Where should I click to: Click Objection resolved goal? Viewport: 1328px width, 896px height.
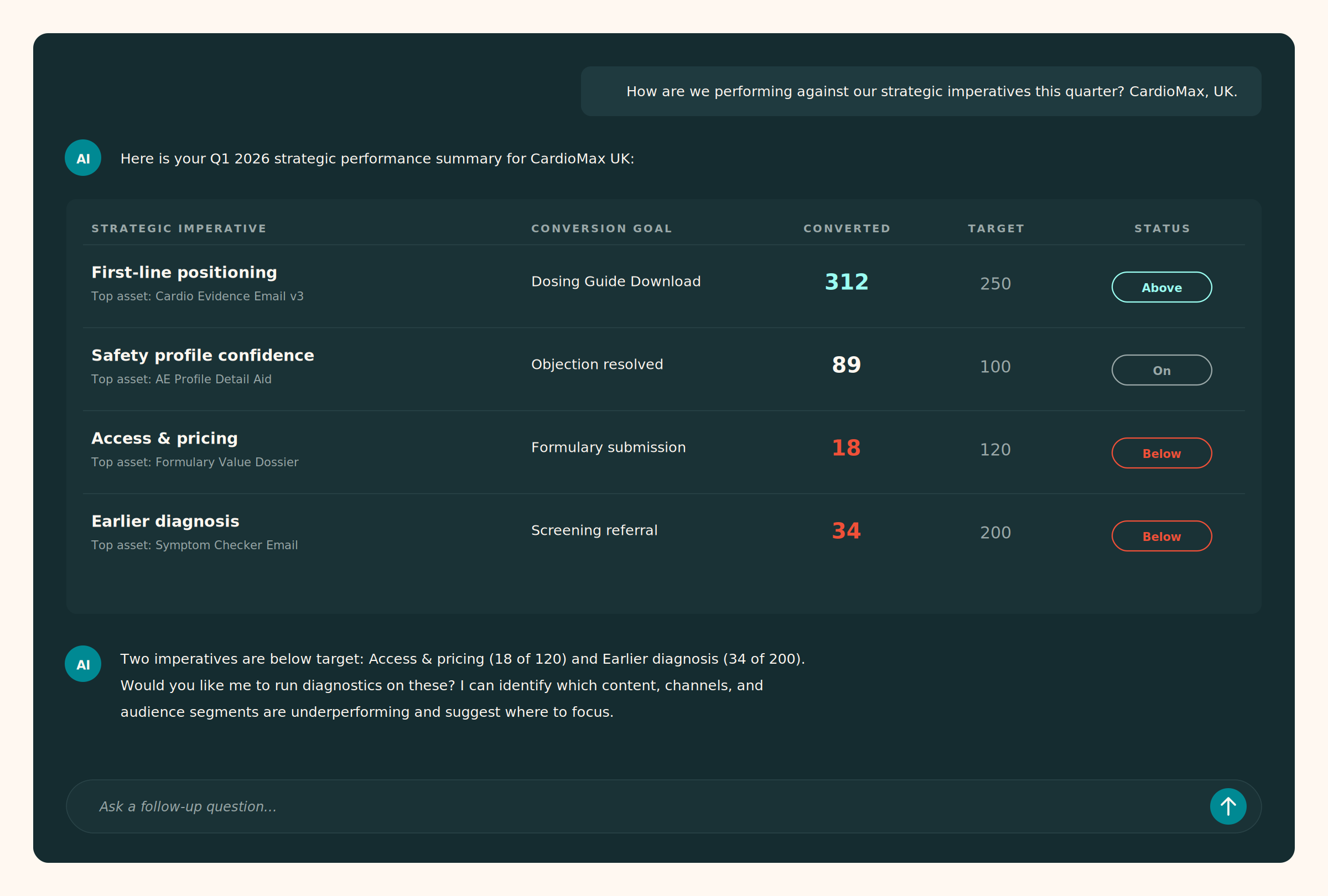point(597,364)
